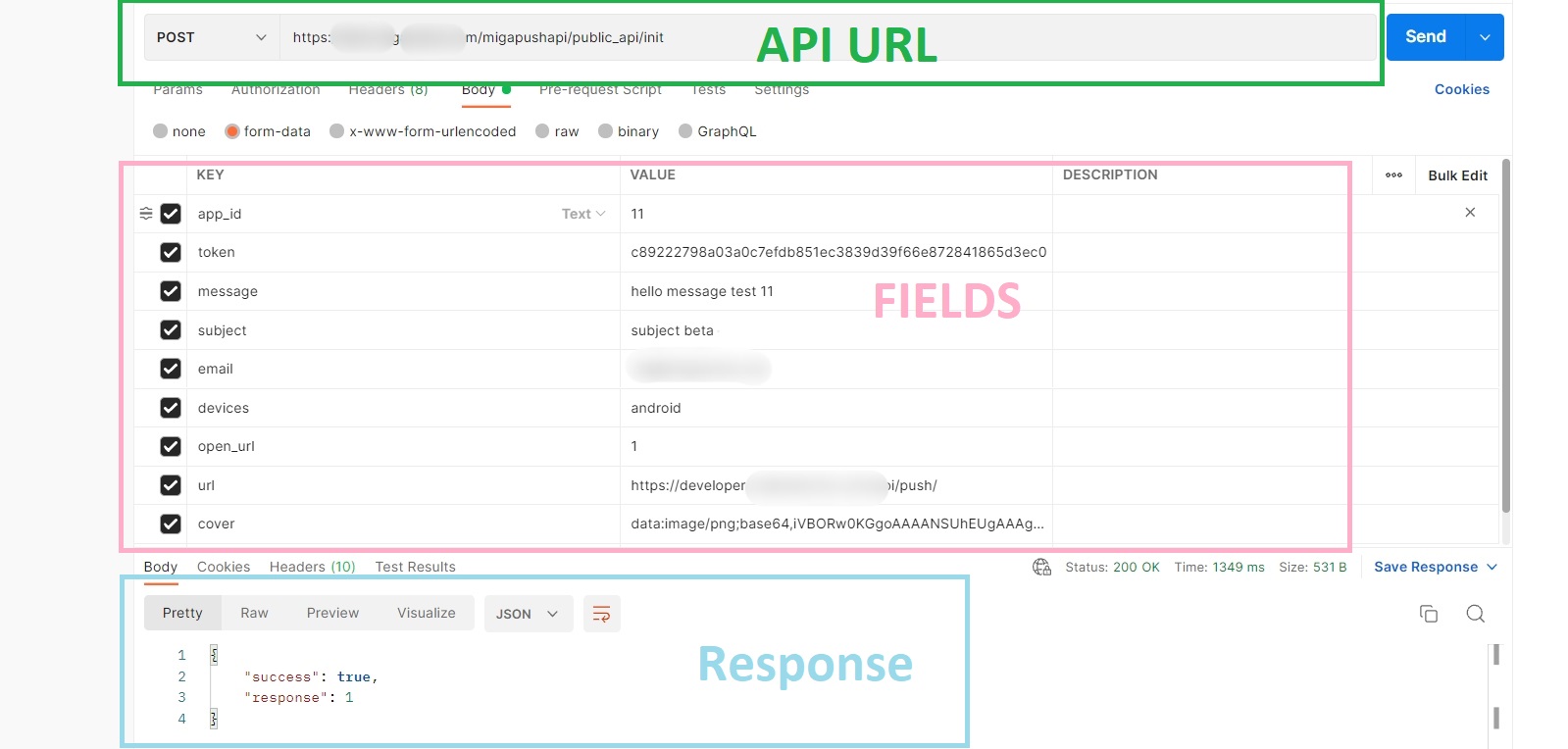Viewport: 1568px width, 749px height.
Task: Switch to the response Headers (10) tab
Action: pyautogui.click(x=313, y=567)
